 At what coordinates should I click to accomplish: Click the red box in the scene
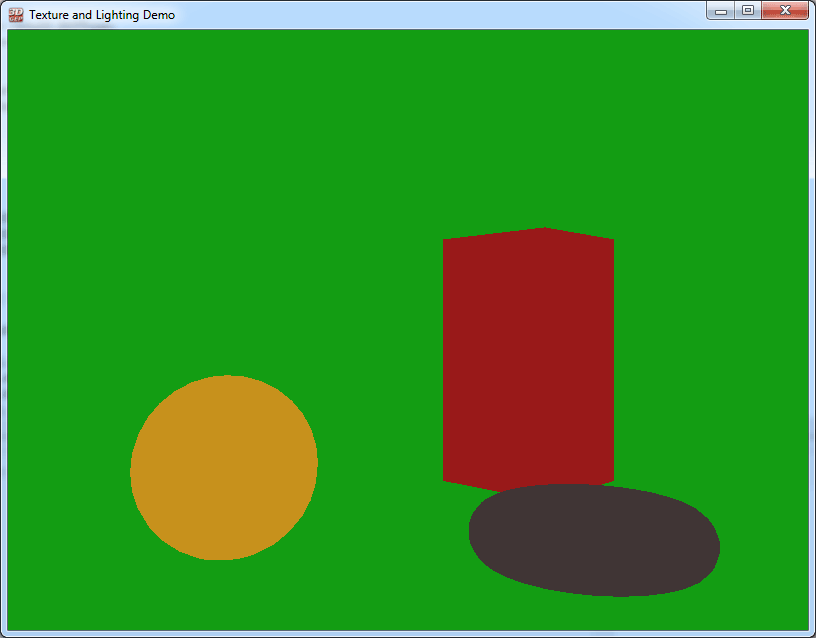click(x=528, y=359)
